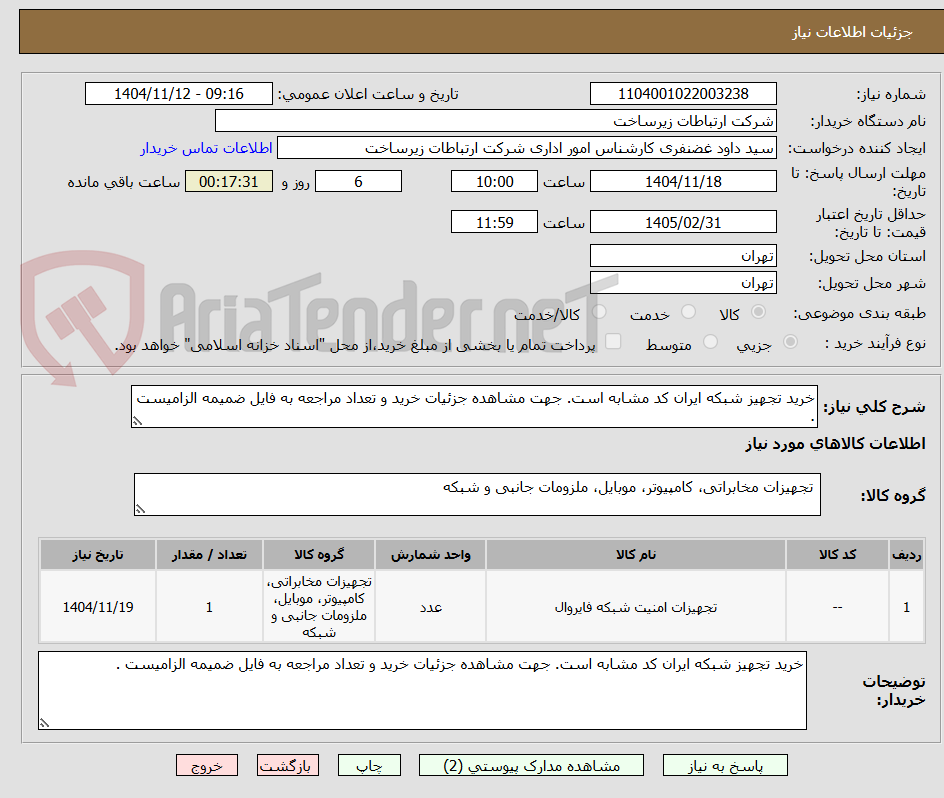The width and height of the screenshot is (944, 798).
Task: Click the announcement date field 1404/11/12 - 09:16
Action: tap(179, 94)
